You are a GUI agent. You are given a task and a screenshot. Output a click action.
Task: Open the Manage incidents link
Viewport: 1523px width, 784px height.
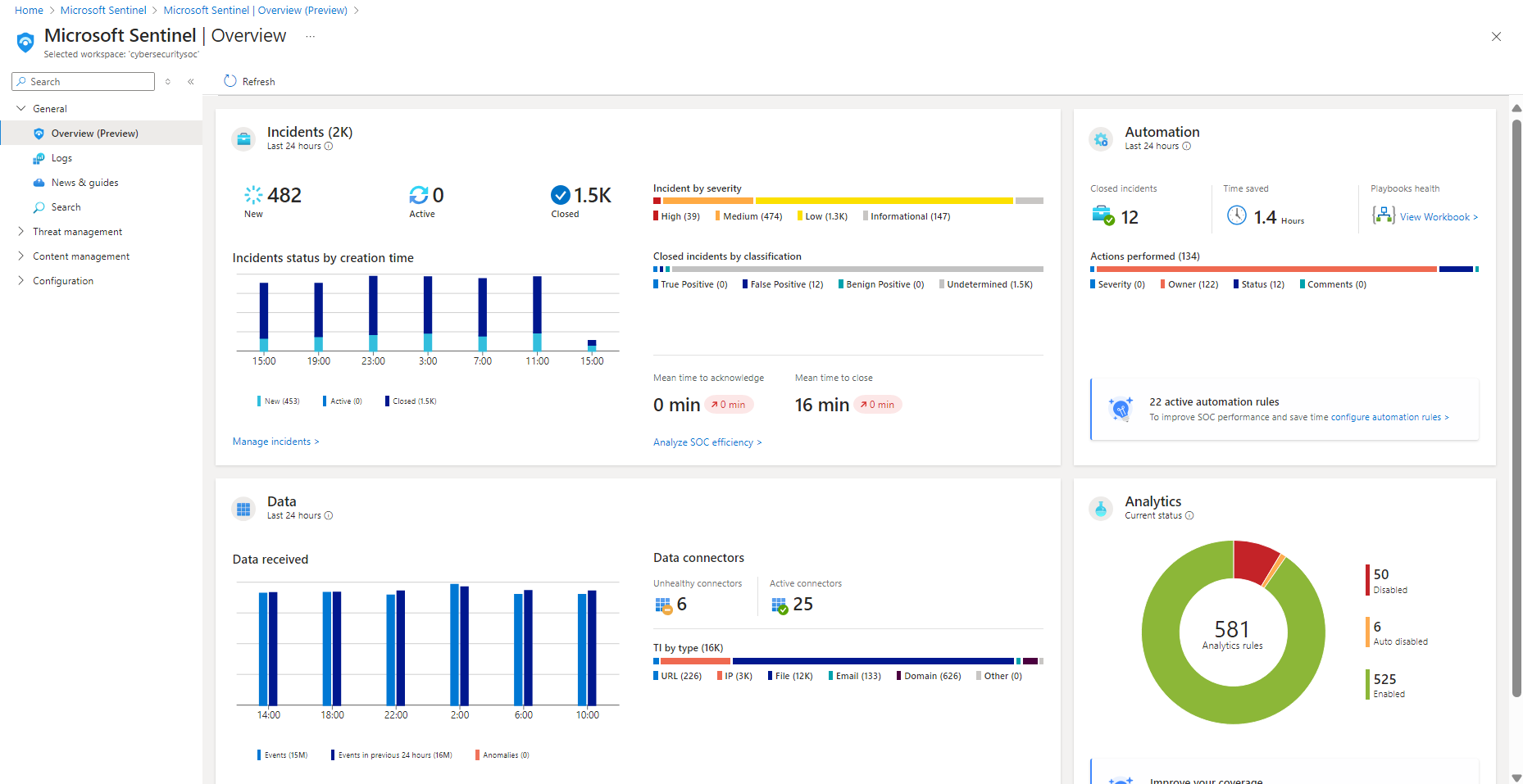275,442
